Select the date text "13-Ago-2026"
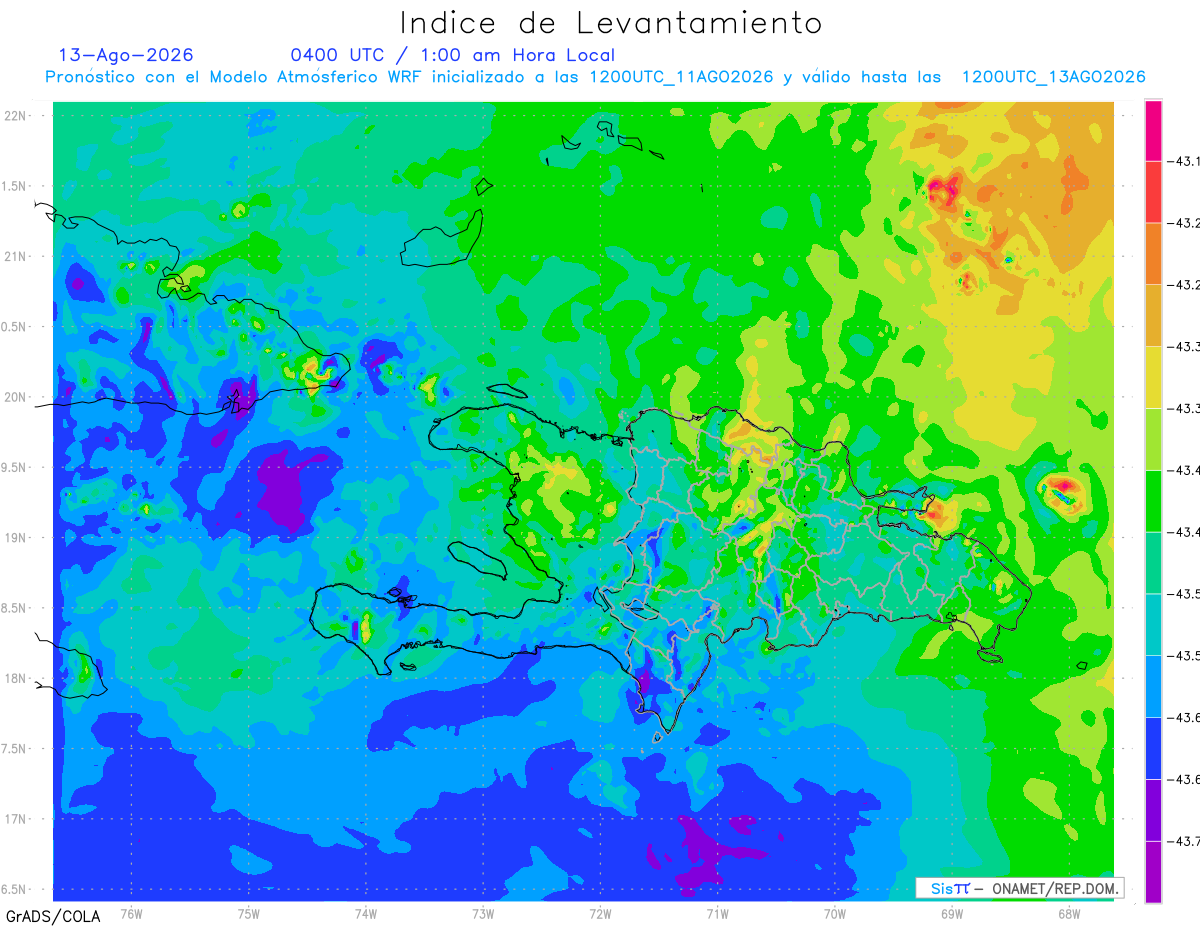Viewport: 1200px width, 927px height. 126,55
